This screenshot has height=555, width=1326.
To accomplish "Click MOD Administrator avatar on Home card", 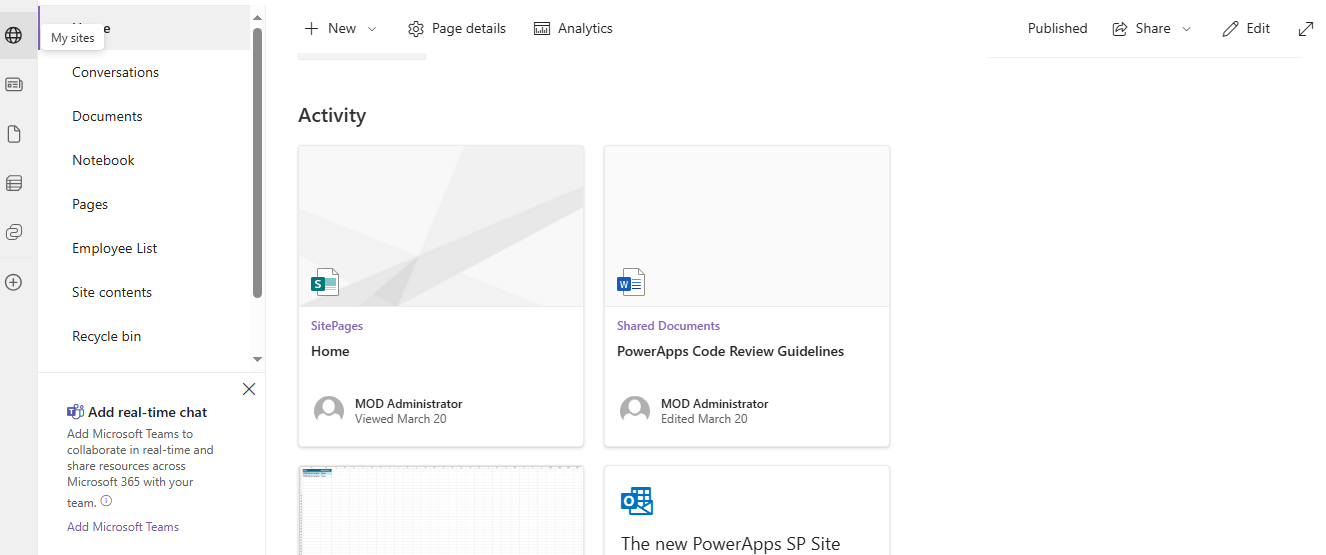I will pyautogui.click(x=329, y=410).
